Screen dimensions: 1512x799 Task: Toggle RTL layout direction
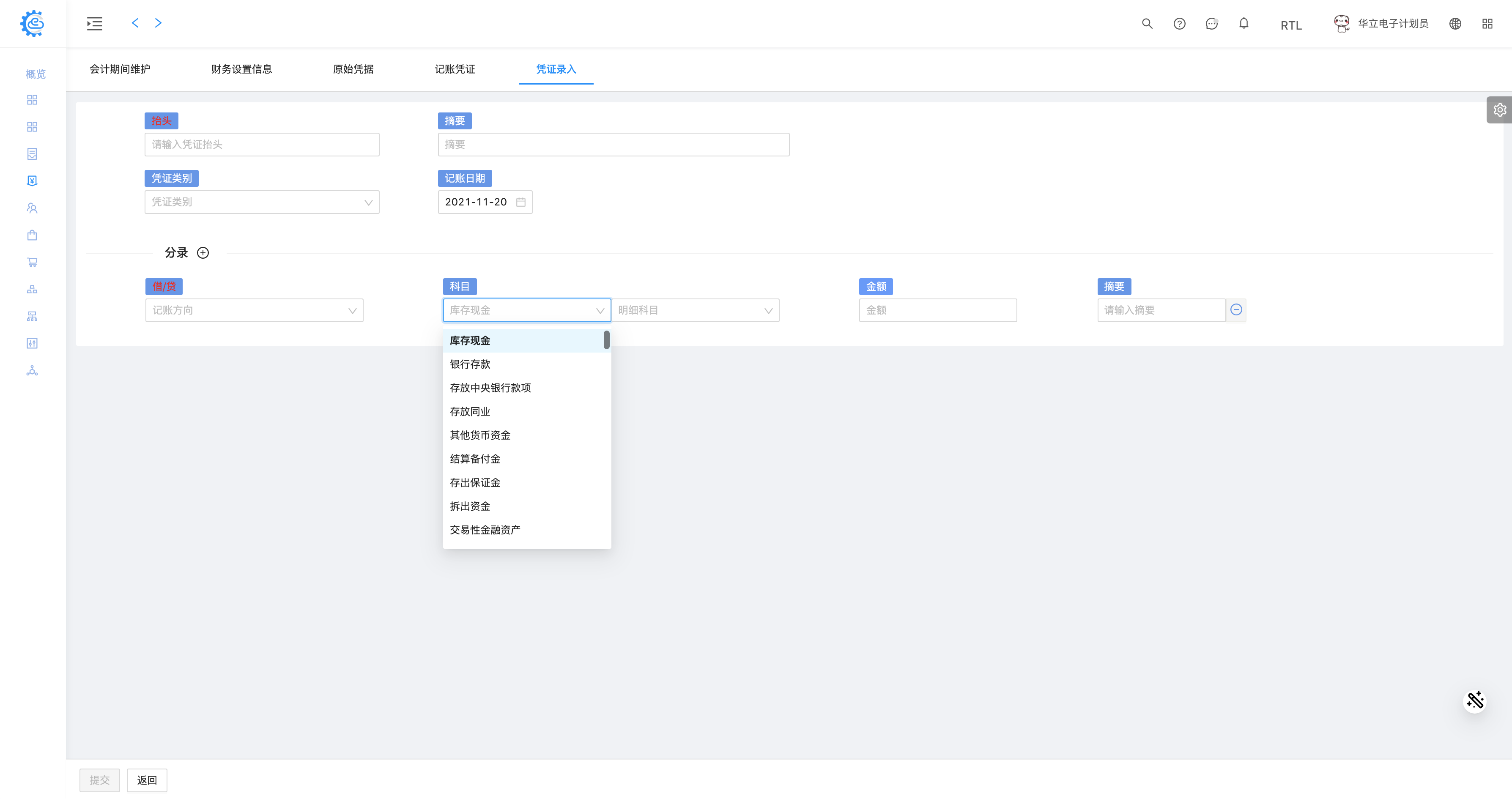1291,25
